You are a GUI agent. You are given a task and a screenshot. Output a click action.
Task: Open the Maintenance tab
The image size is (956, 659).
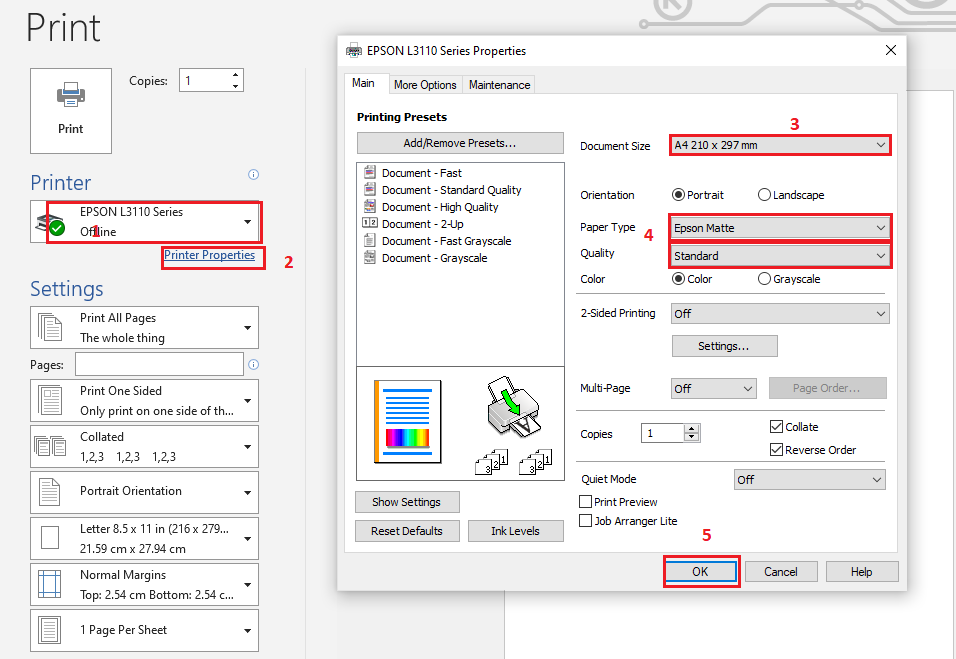coord(498,84)
